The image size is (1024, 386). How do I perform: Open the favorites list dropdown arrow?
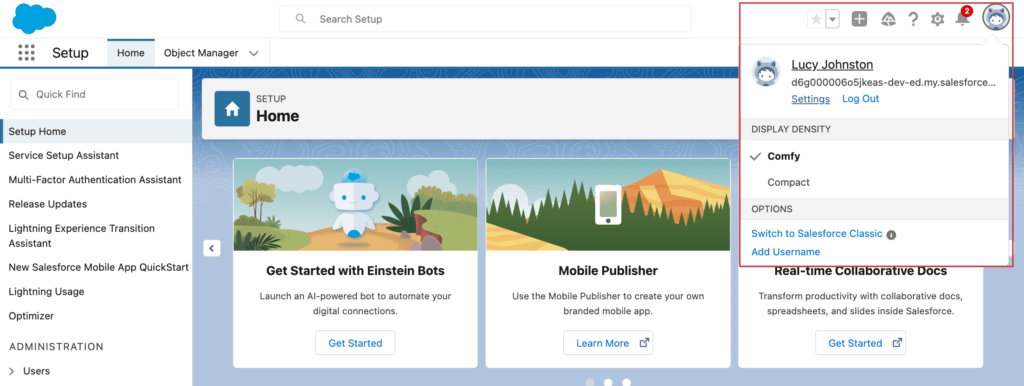coord(833,20)
